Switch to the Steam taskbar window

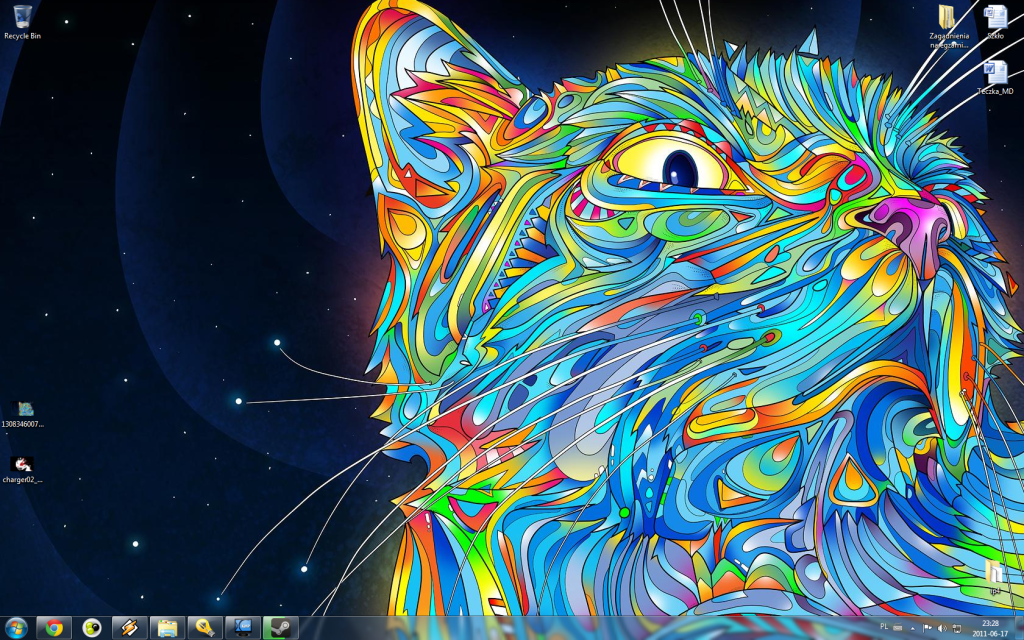(281, 628)
